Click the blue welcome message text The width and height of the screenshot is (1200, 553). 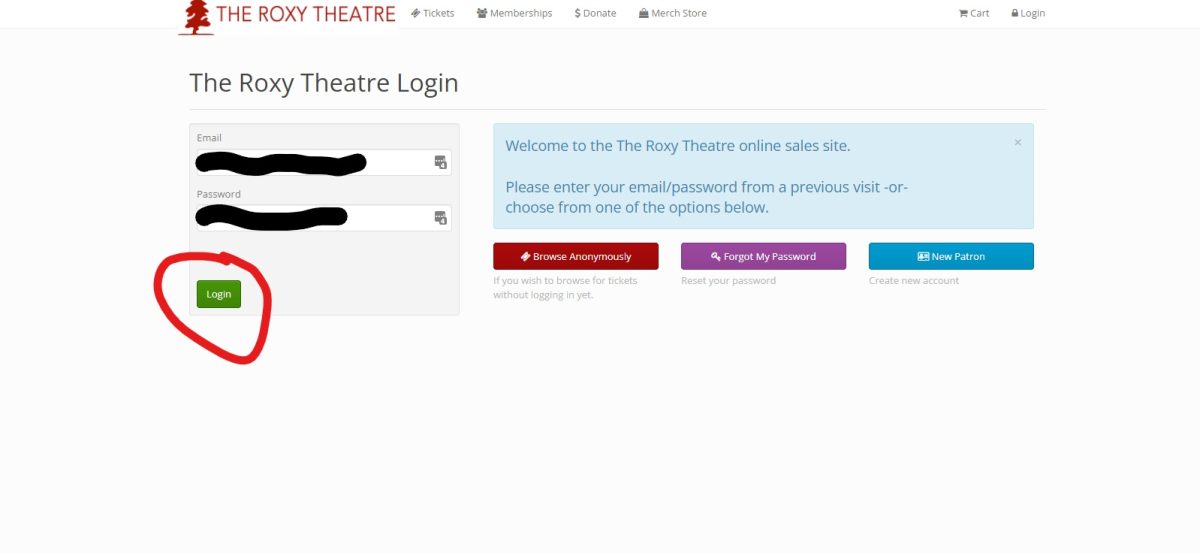tap(706, 176)
